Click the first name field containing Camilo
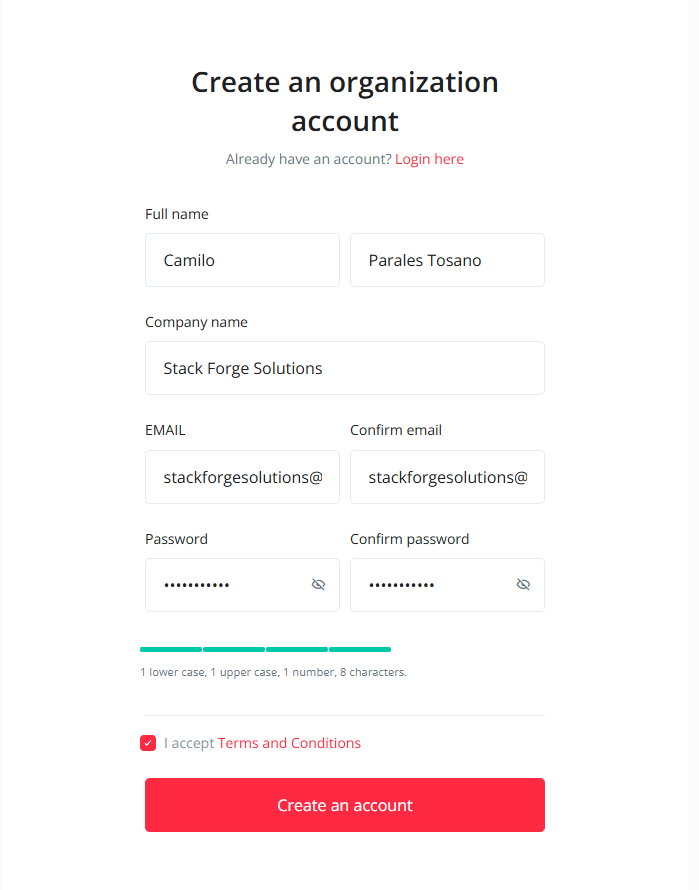The image size is (699, 890). click(242, 260)
